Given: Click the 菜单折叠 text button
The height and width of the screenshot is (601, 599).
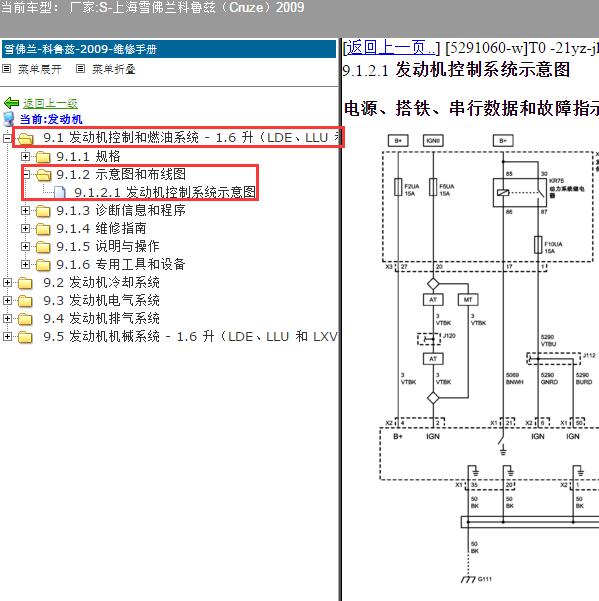Looking at the screenshot, I should click(113, 69).
